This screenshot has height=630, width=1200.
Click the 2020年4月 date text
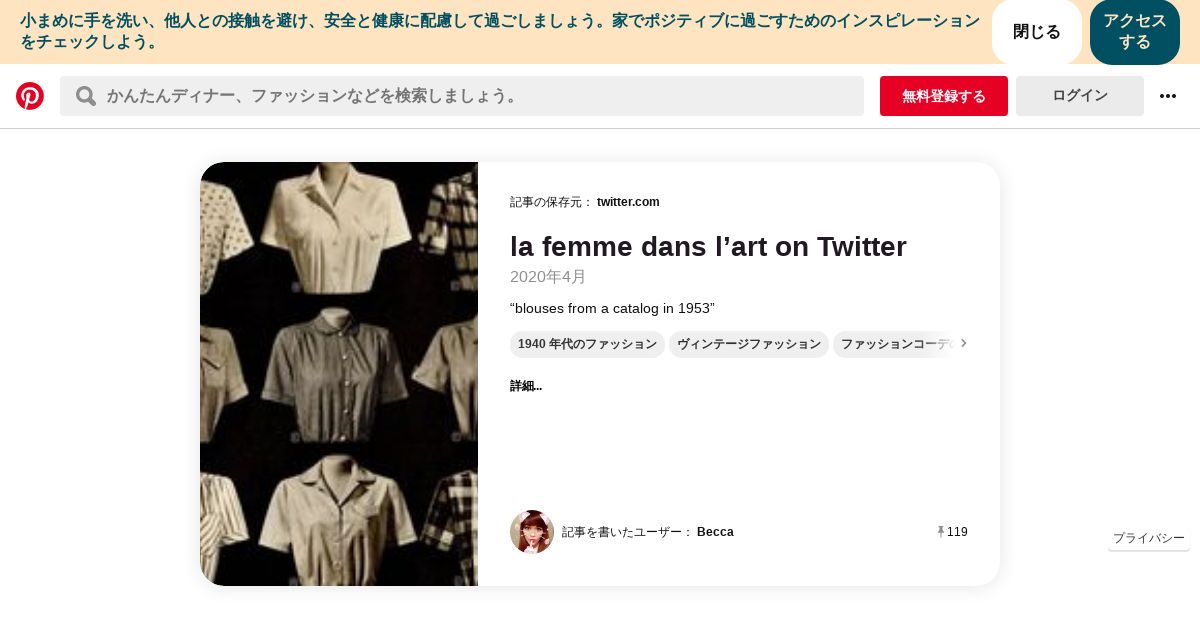[548, 277]
